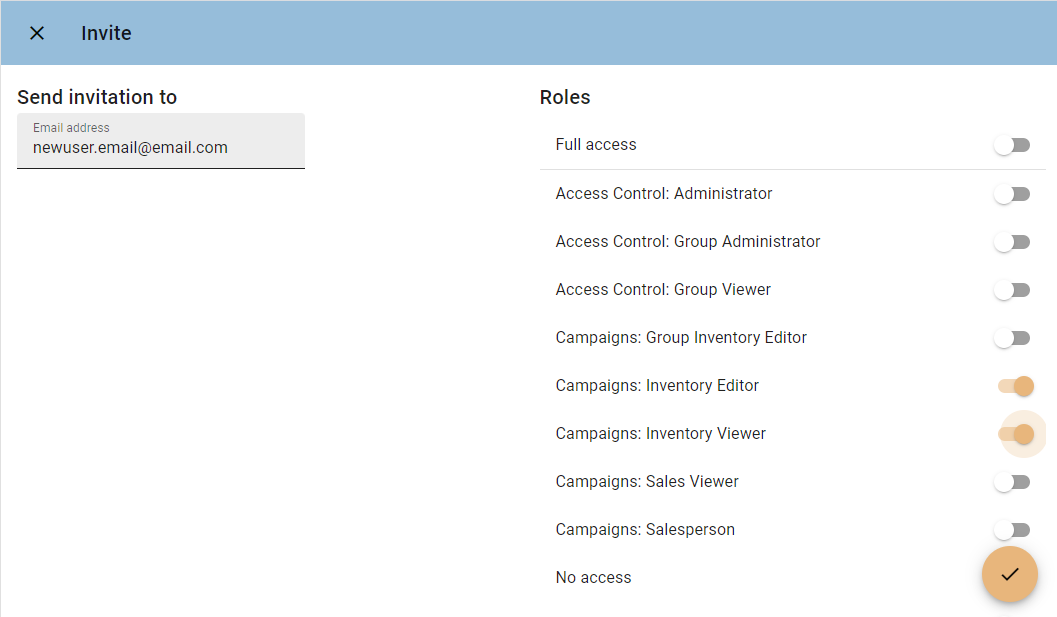Image resolution: width=1057 pixels, height=617 pixels.
Task: Switch on Campaigns: Salesperson role
Action: click(1012, 530)
